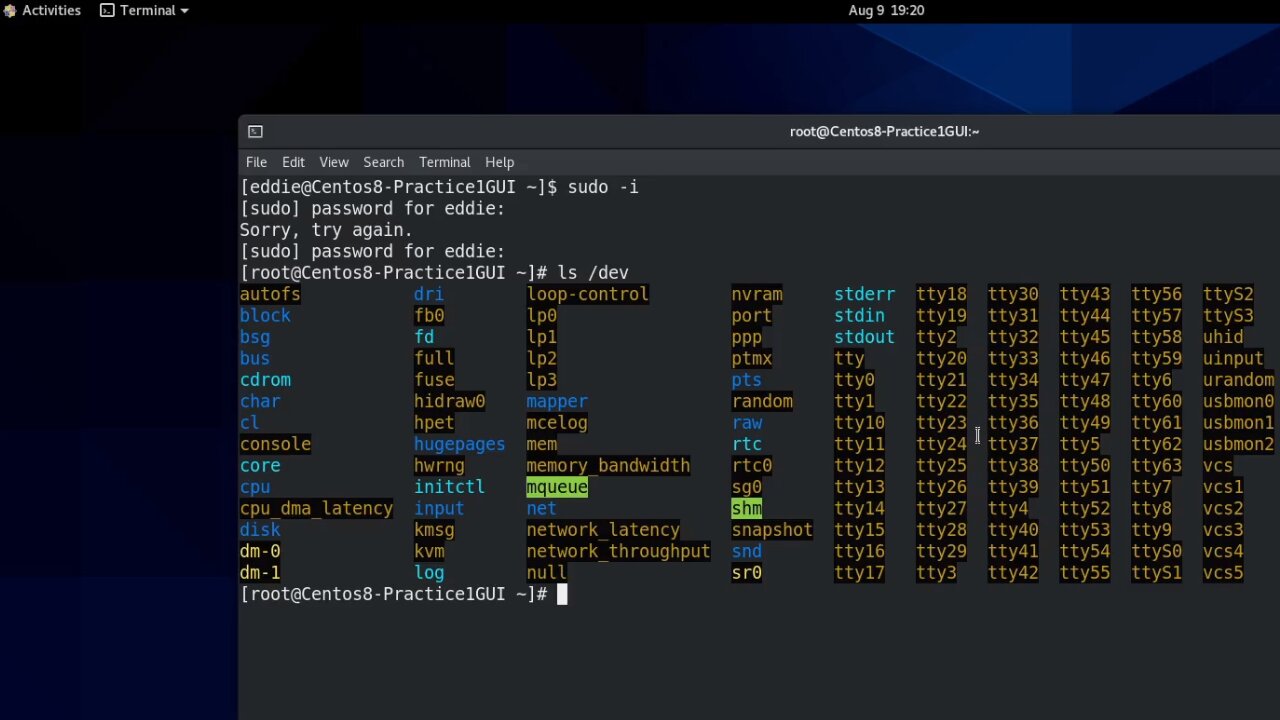This screenshot has width=1280, height=720.
Task: Click the 'fb0' entry
Action: coord(429,315)
